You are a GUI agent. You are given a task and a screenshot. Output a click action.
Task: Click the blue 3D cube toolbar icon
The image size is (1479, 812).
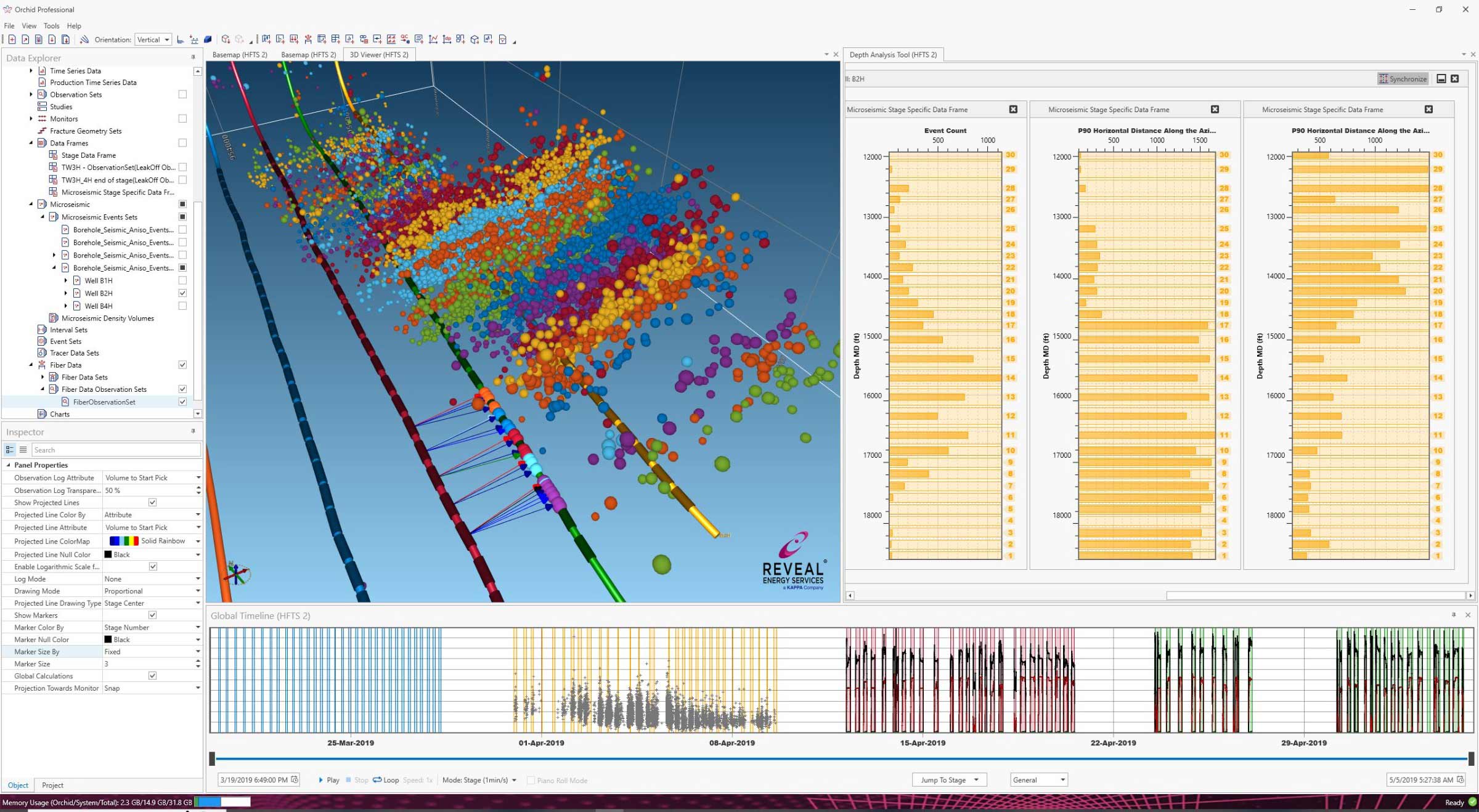click(208, 39)
